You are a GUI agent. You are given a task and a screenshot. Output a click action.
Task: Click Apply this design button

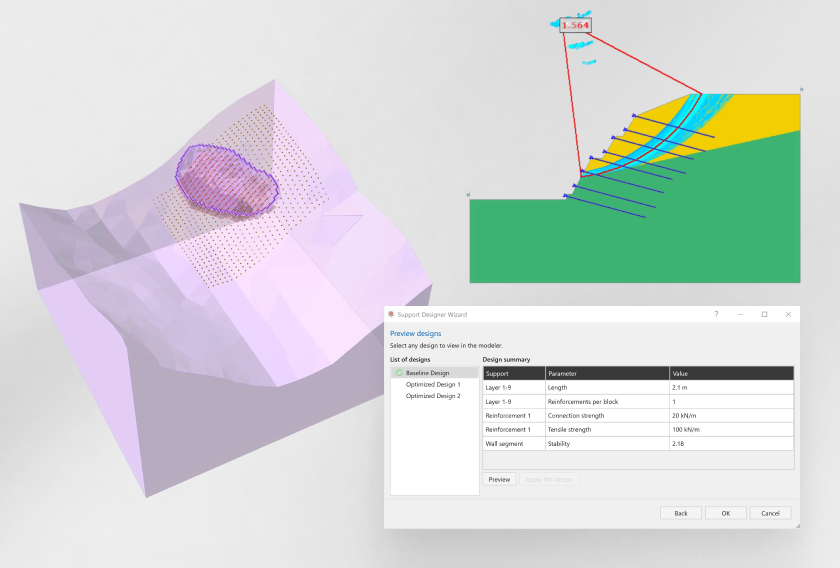[548, 480]
